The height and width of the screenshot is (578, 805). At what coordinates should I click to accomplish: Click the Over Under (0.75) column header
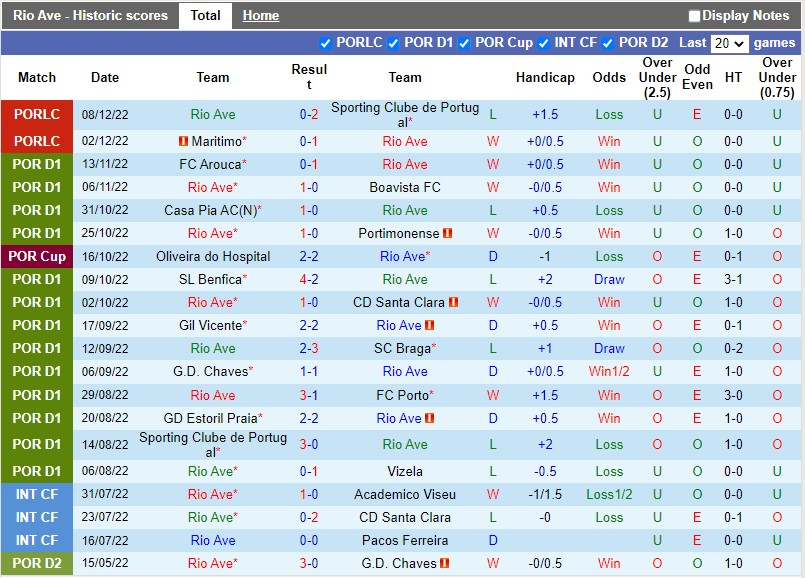coord(777,78)
